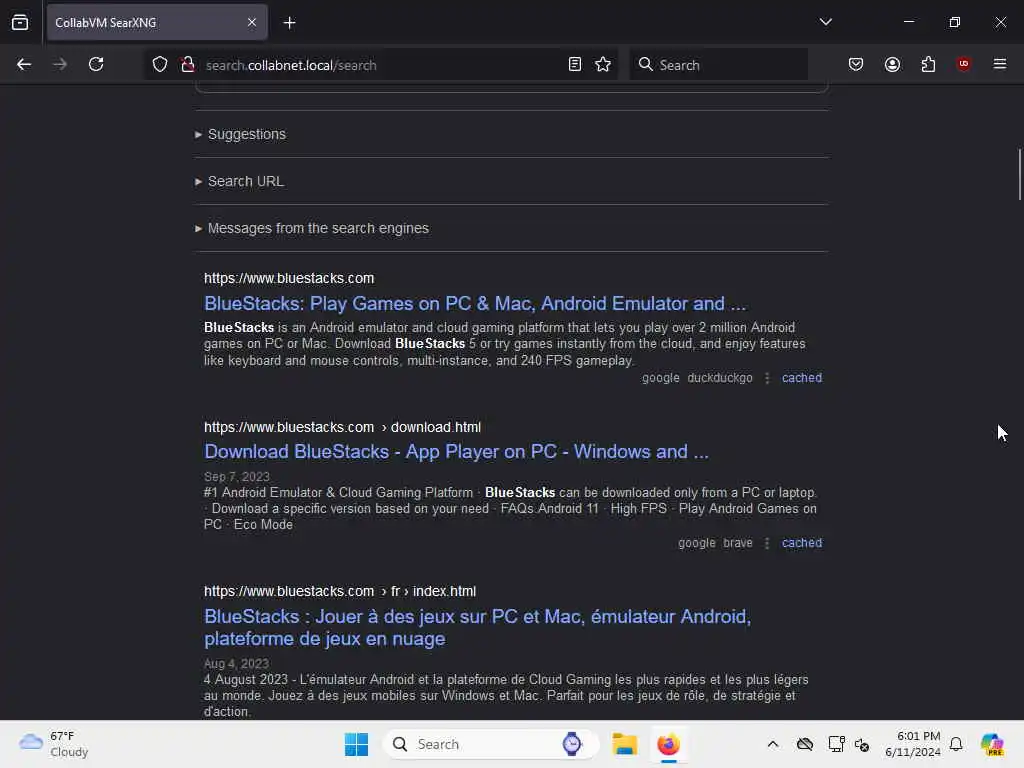
Task: Open the BlueStacks: Play Games on PC result
Action: [x=475, y=304]
